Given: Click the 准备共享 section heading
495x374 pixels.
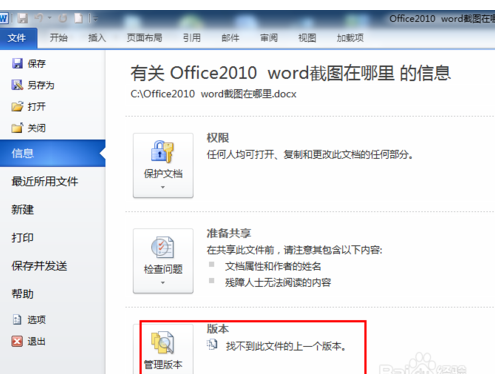Looking at the screenshot, I should [229, 233].
